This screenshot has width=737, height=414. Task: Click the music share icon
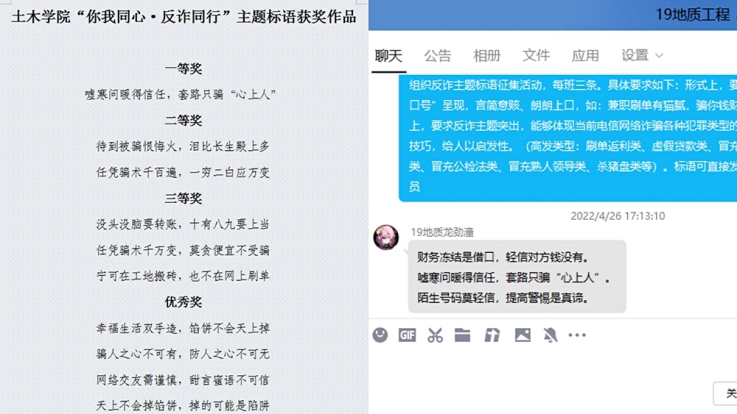coord(492,335)
